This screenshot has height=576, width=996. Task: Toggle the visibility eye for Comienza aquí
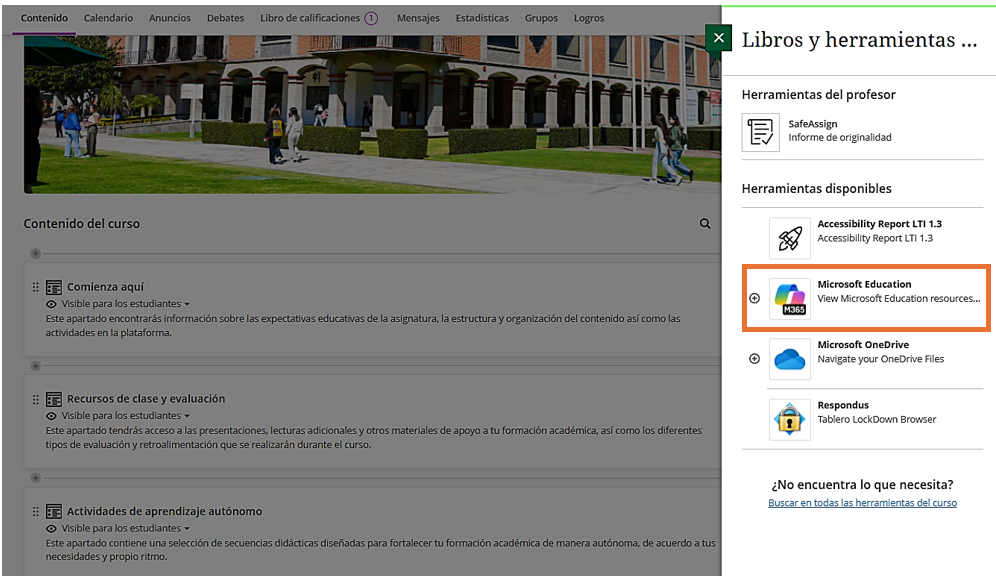(51, 304)
